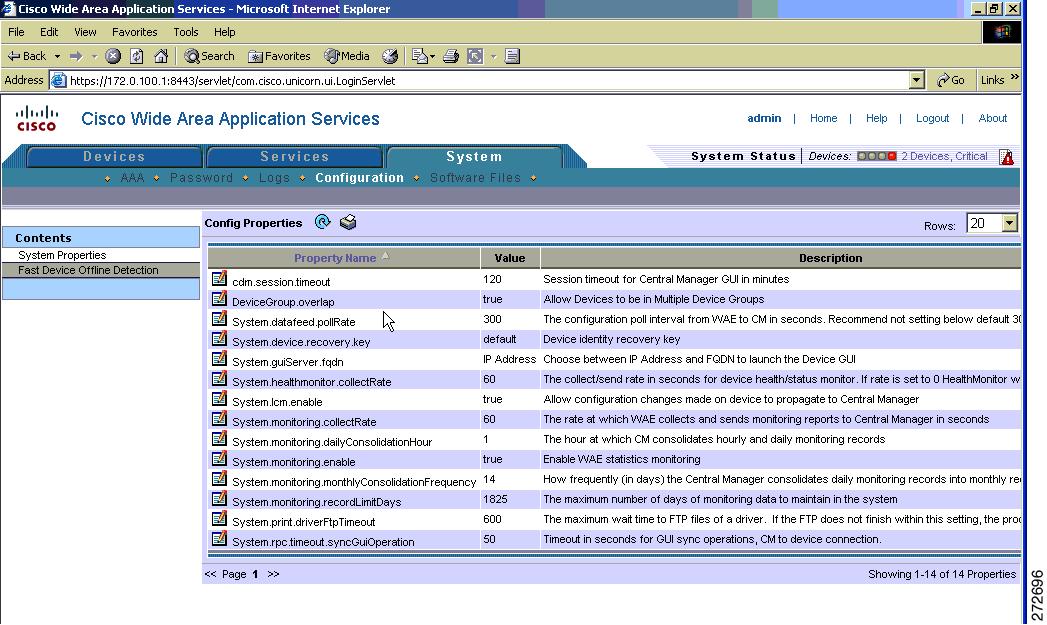This screenshot has width=1047, height=625.
Task: Switch to the Services tab
Action: [294, 156]
